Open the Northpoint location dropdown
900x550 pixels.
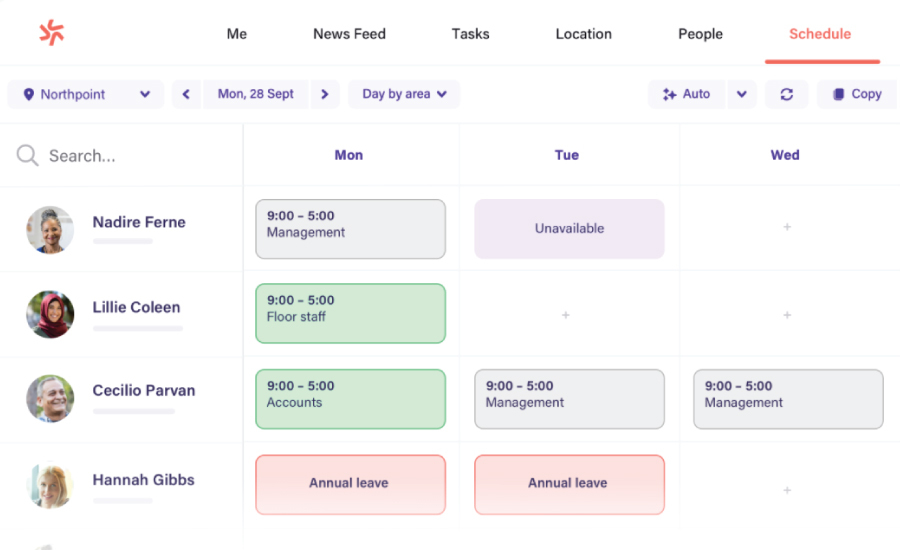(x=86, y=94)
